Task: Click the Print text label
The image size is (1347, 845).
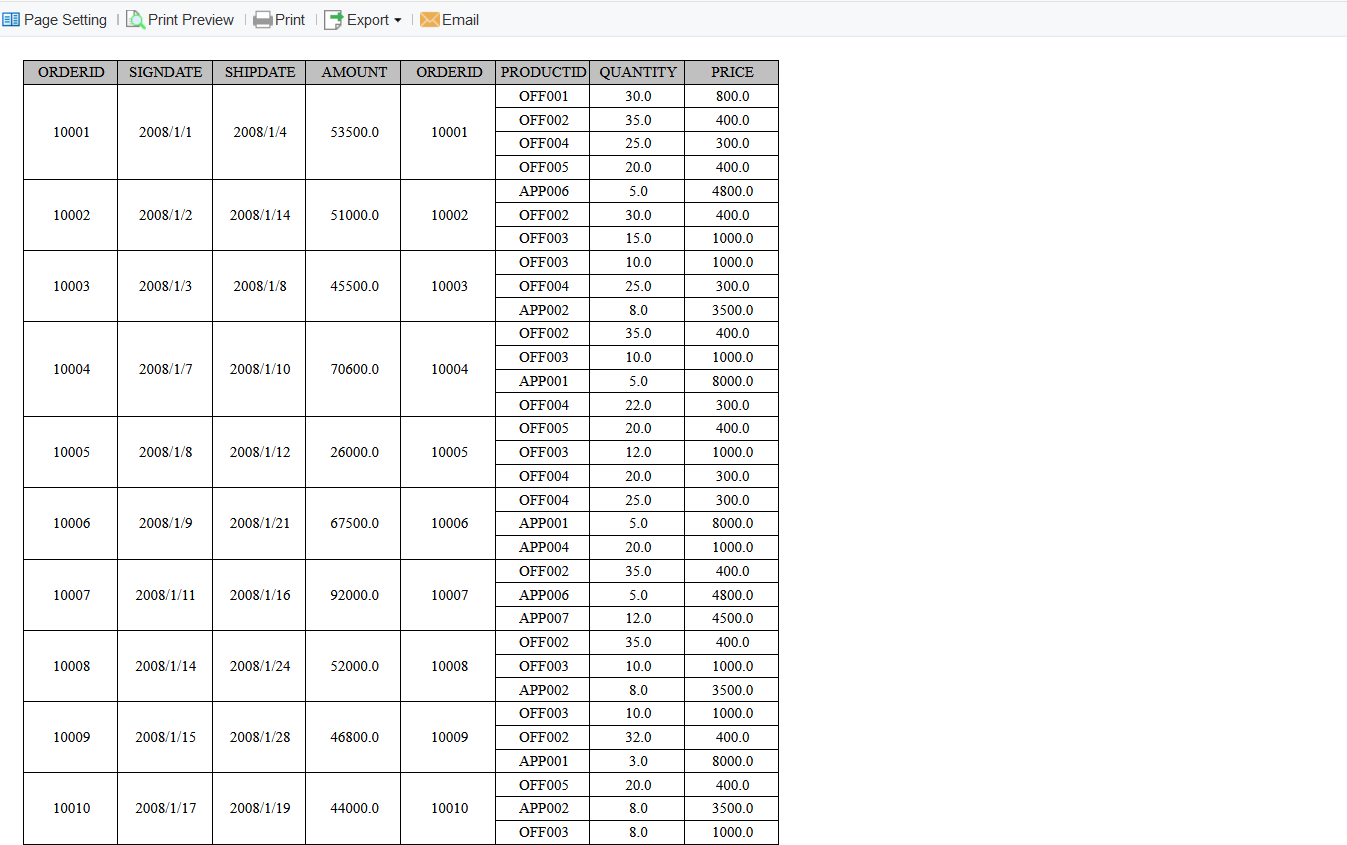Action: [288, 19]
